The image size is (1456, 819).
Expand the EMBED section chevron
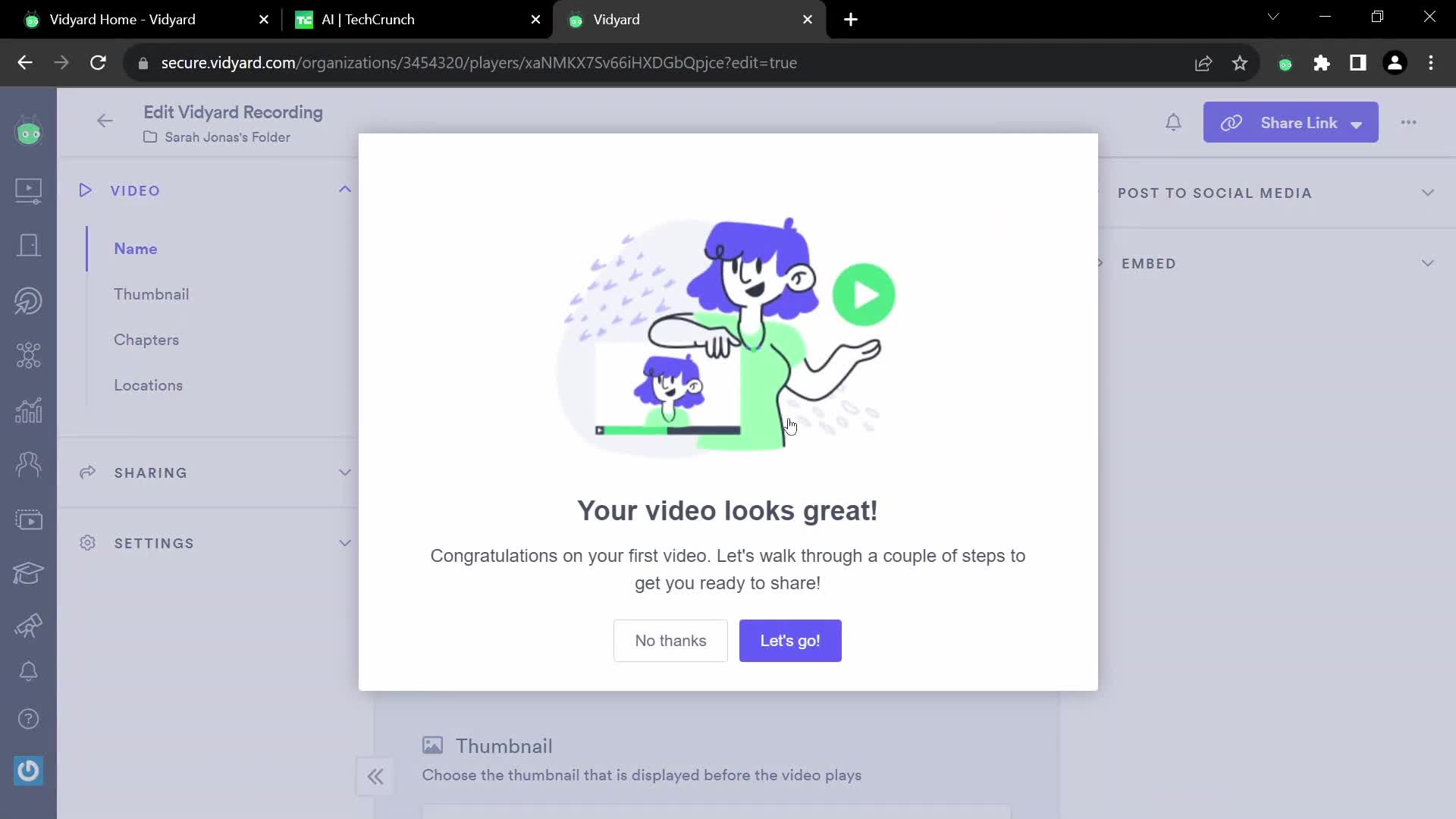1430,263
